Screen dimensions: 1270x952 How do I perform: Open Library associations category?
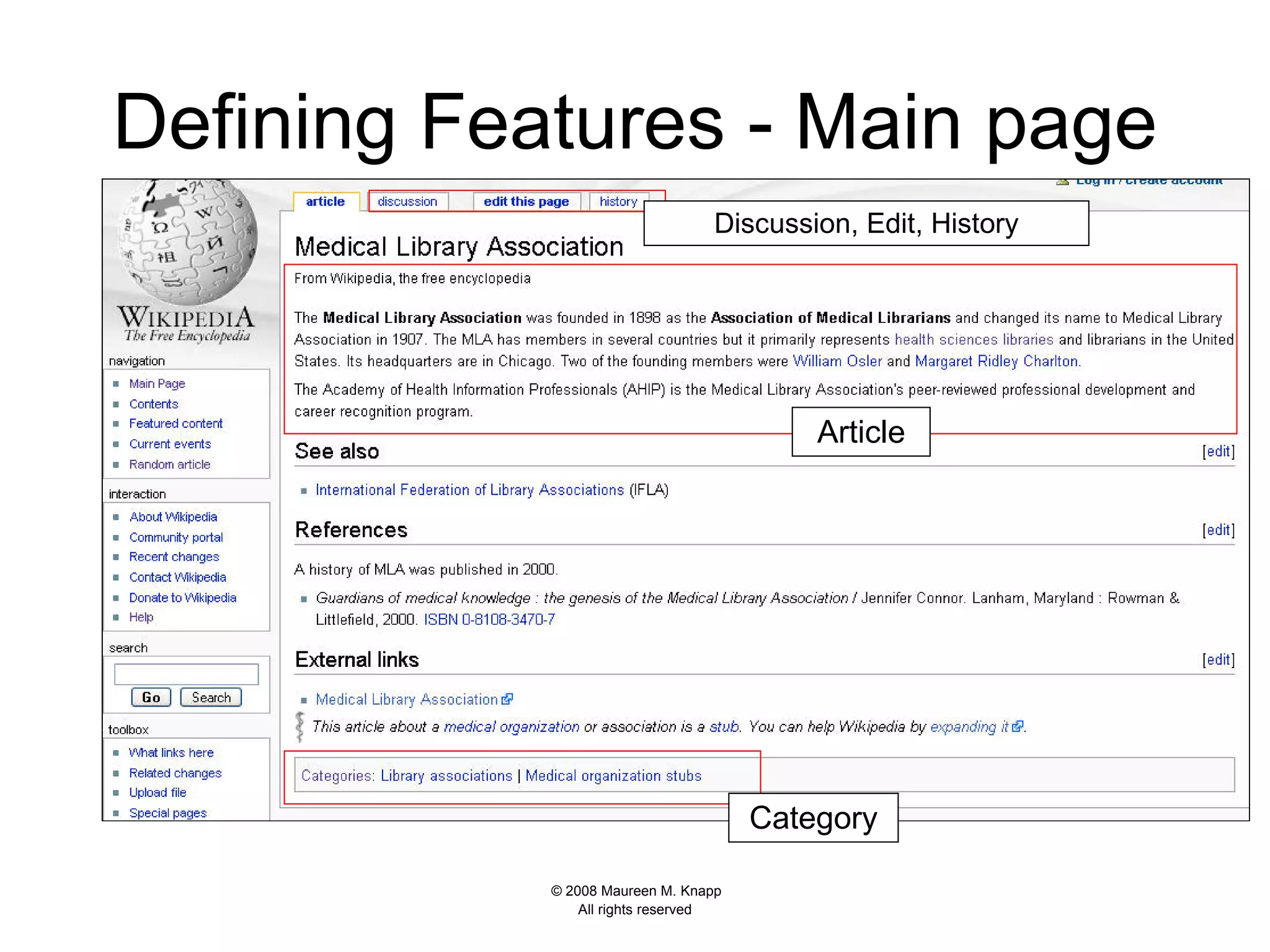click(x=446, y=775)
